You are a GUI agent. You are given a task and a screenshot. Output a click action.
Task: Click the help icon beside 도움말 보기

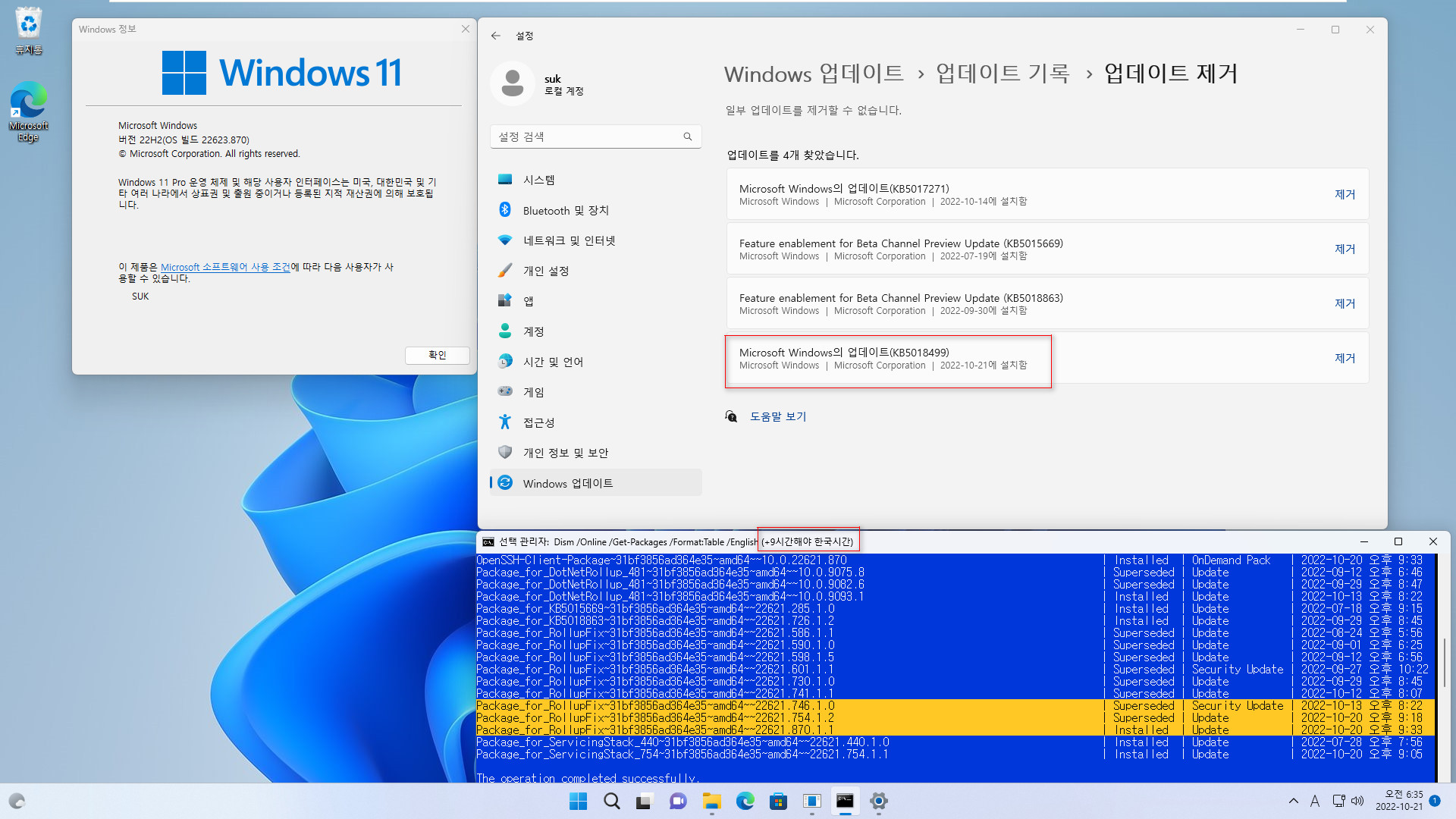[731, 416]
